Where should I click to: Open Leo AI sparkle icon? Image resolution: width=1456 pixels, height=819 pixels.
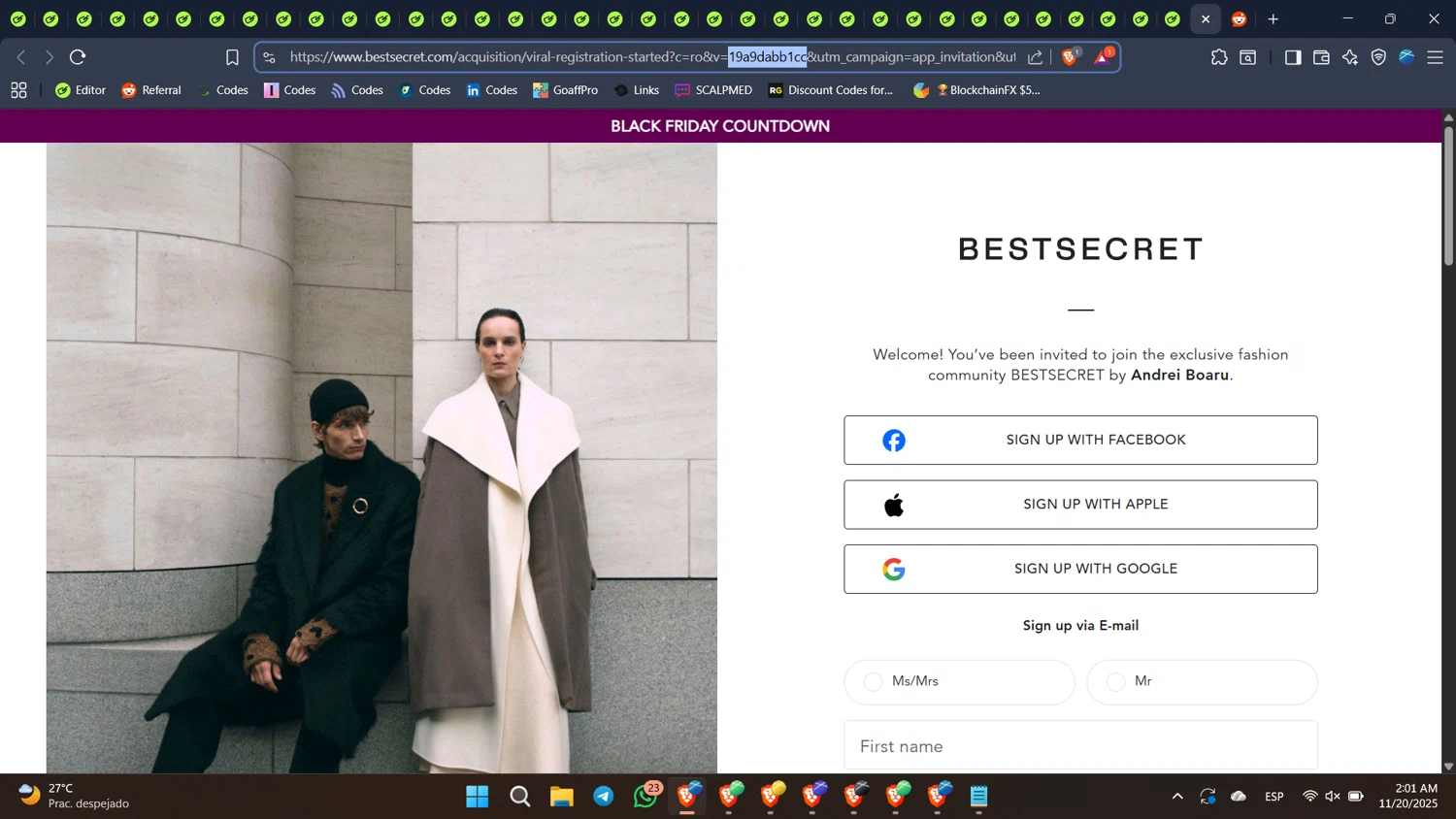(x=1350, y=57)
